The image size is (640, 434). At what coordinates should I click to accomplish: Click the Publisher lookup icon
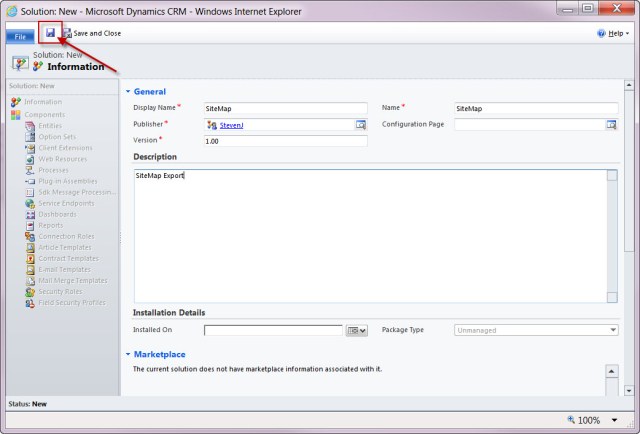360,124
